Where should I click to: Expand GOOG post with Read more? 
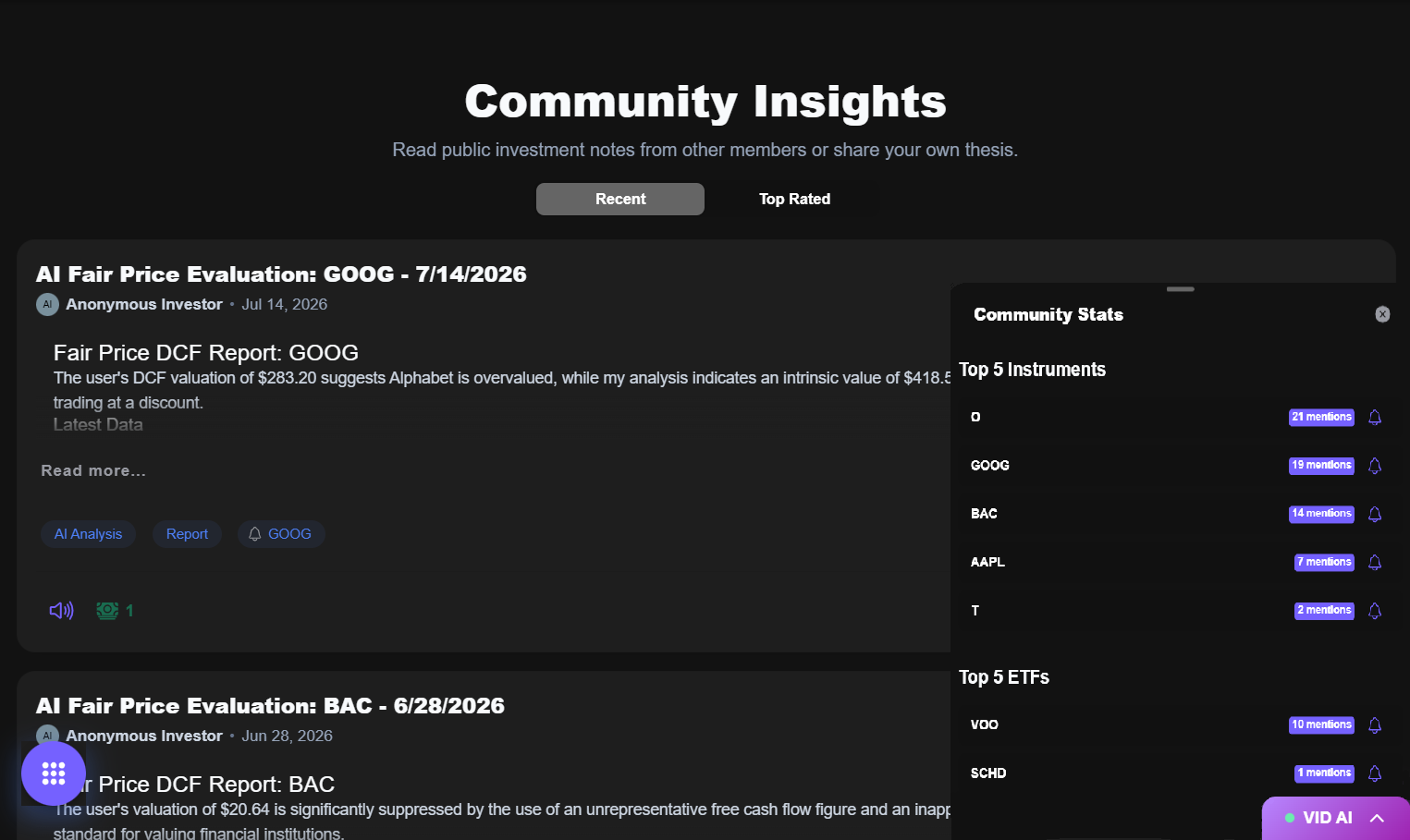(x=93, y=470)
